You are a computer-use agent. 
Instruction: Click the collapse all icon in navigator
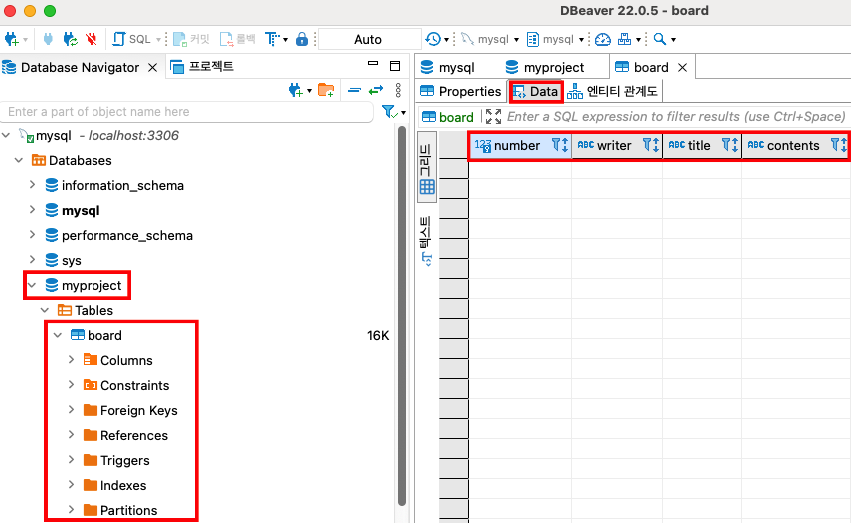pos(354,90)
